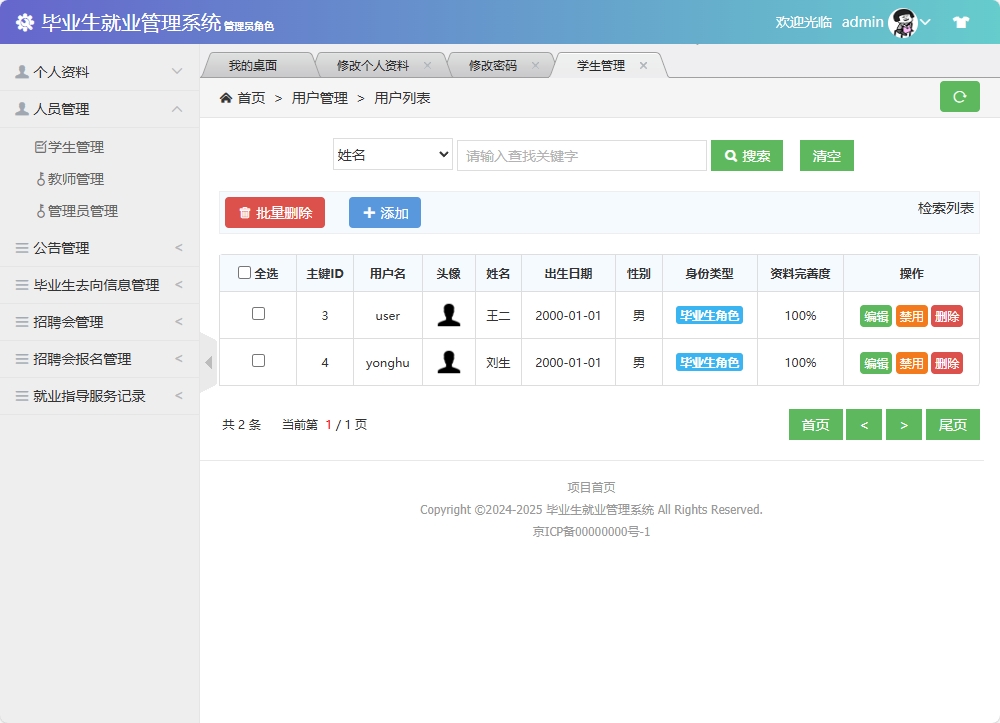Click the notification bell icon in the header
The image size is (1000, 723).
pos(961,20)
